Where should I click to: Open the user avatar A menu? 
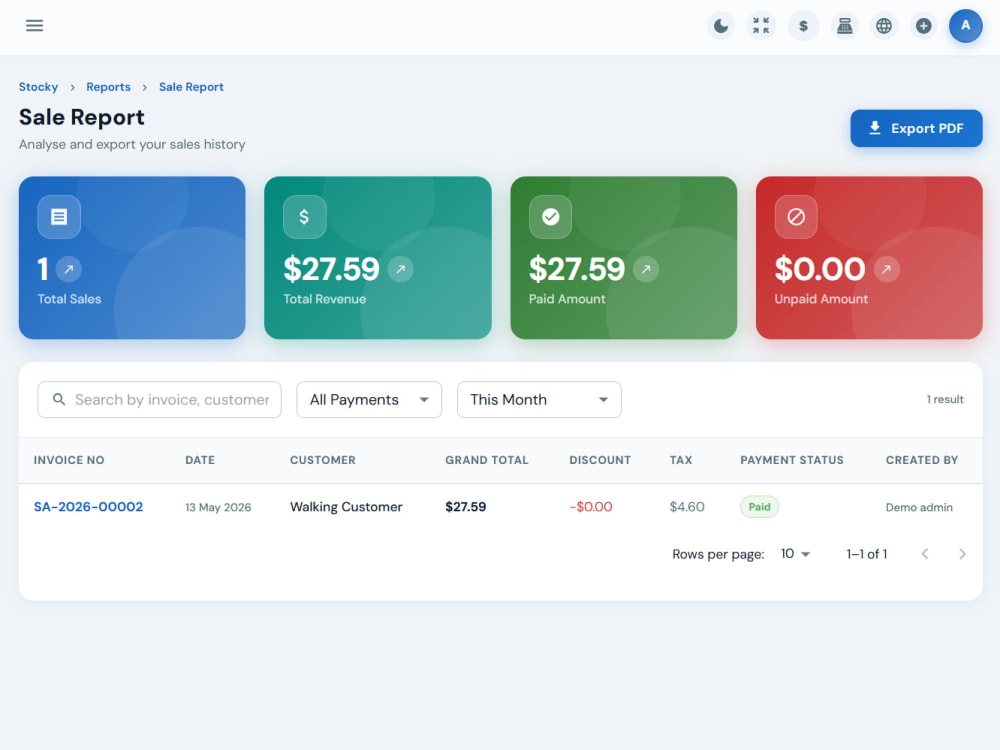click(x=966, y=26)
